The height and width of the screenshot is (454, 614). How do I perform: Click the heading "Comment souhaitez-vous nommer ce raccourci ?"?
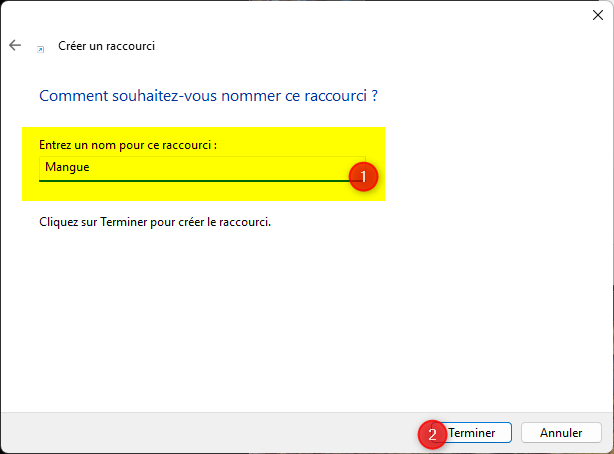pos(208,97)
